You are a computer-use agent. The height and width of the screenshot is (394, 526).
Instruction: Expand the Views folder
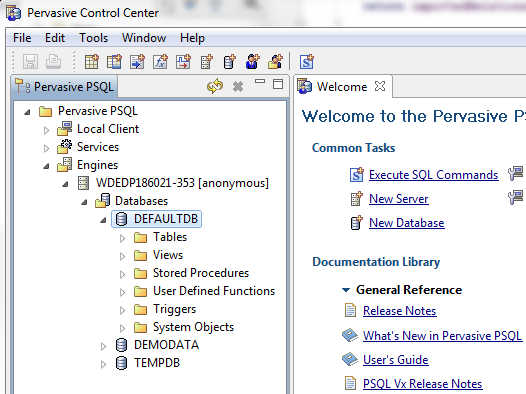(x=122, y=256)
